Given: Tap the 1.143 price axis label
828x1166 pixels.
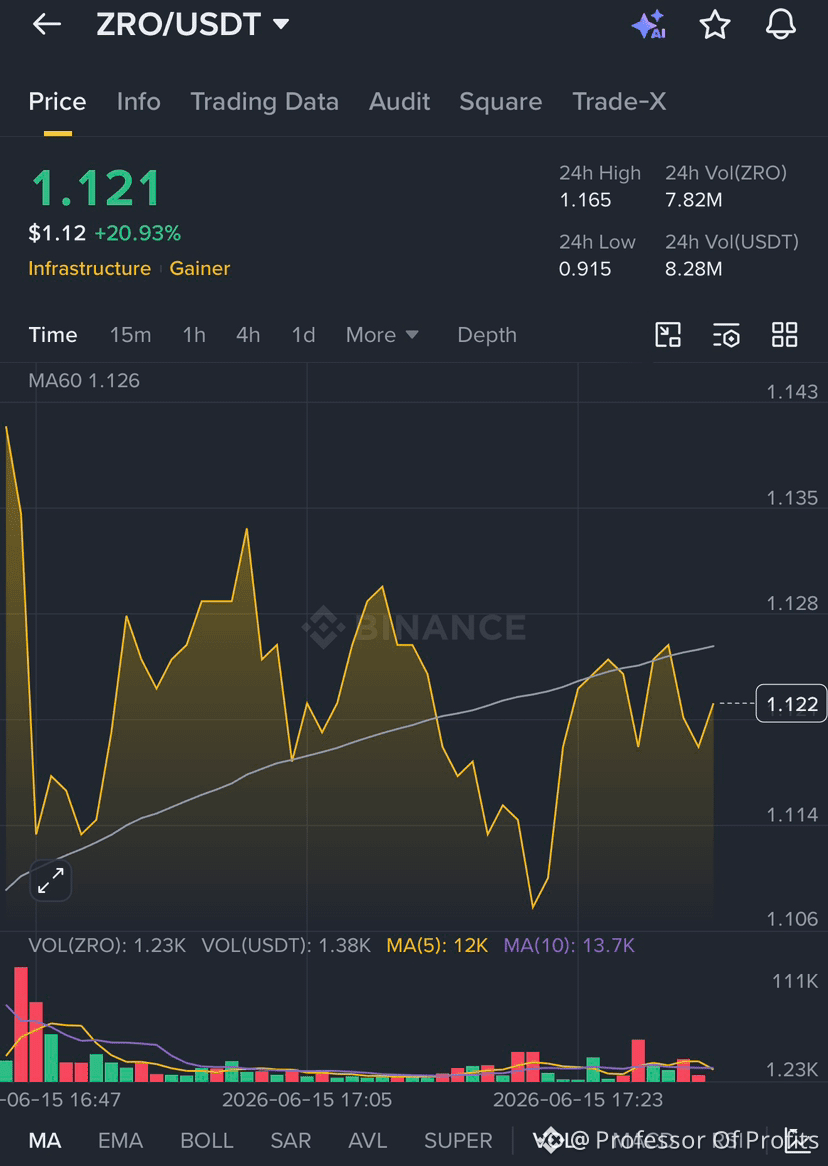Looking at the screenshot, I should coord(792,392).
